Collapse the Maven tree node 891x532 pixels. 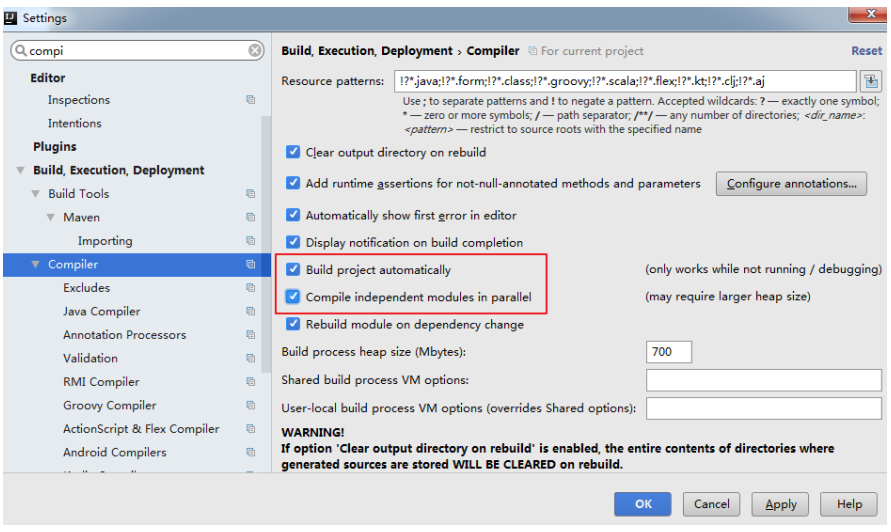(x=51, y=217)
